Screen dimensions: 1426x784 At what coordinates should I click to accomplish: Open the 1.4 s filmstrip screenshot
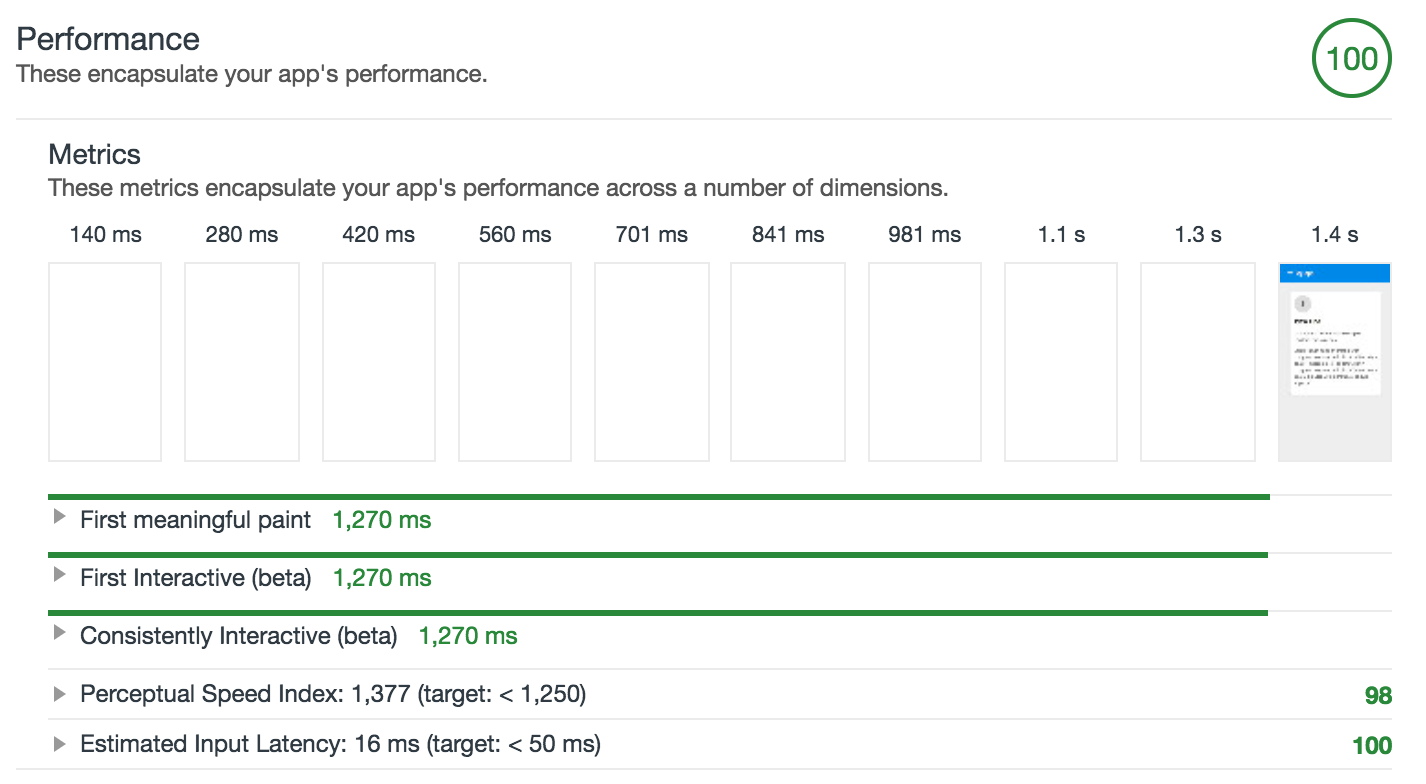pyautogui.click(x=1334, y=362)
